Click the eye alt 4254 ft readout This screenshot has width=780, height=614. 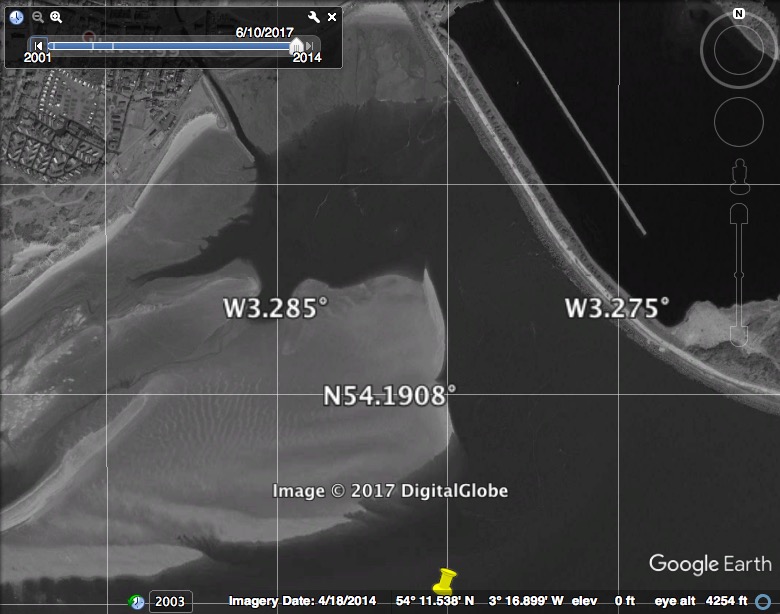[x=701, y=601]
